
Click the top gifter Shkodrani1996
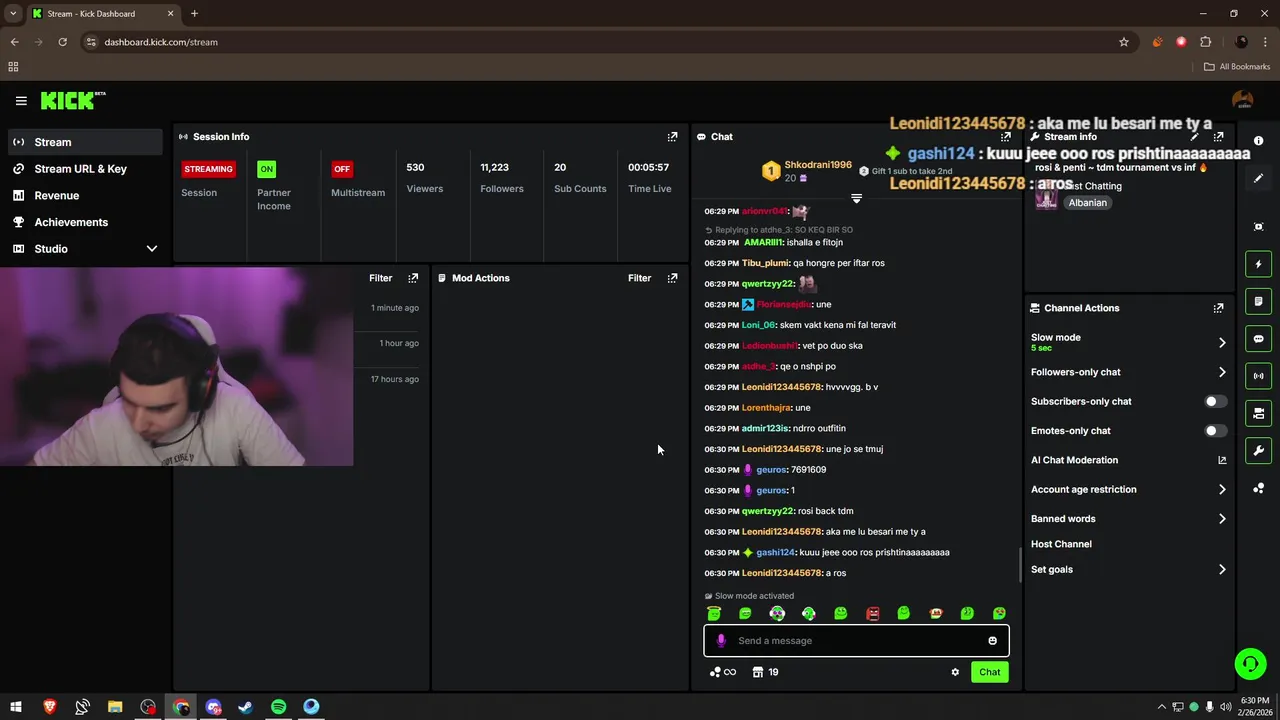818,165
